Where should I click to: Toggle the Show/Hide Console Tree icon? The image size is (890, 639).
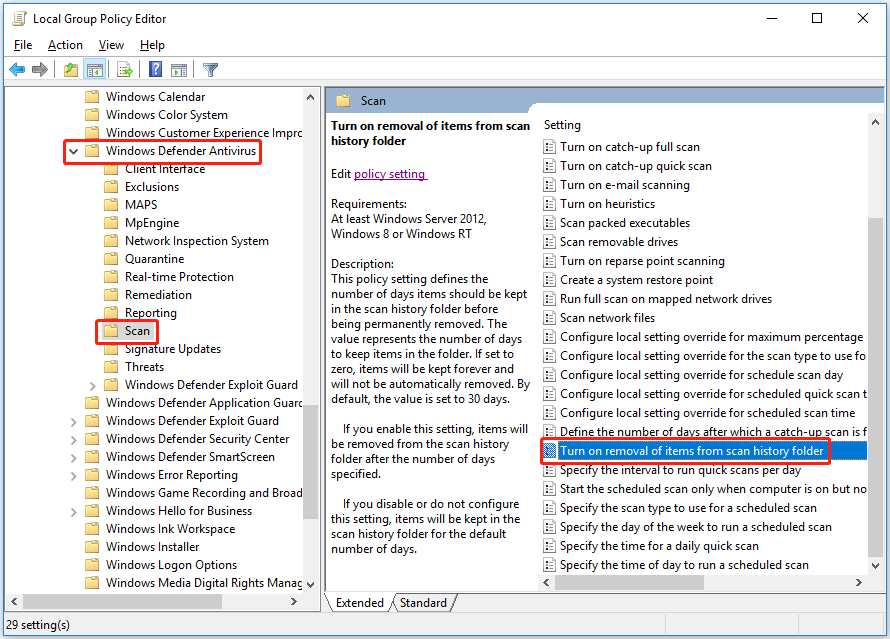(95, 70)
